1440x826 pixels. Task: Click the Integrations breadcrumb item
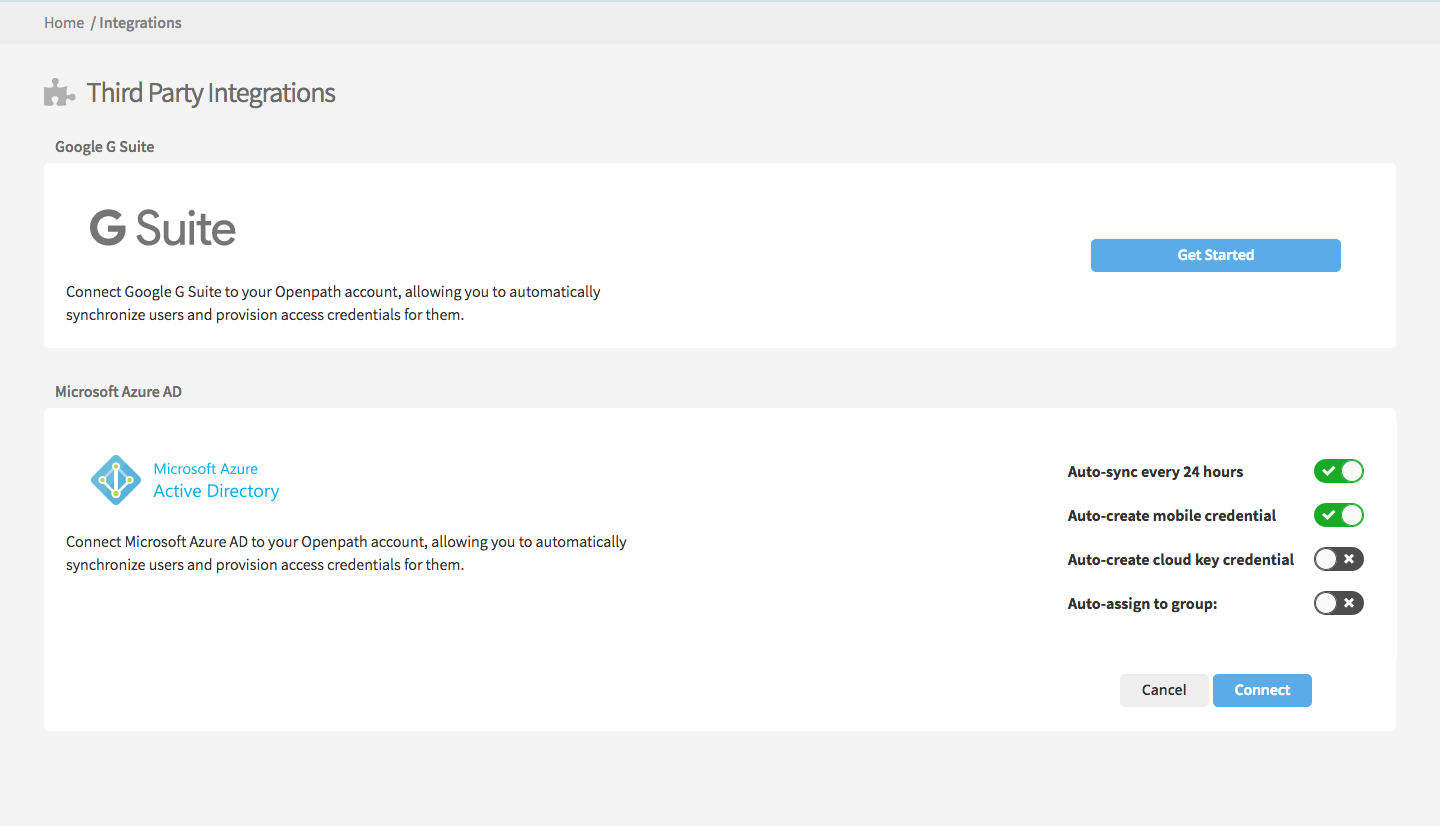coord(140,22)
